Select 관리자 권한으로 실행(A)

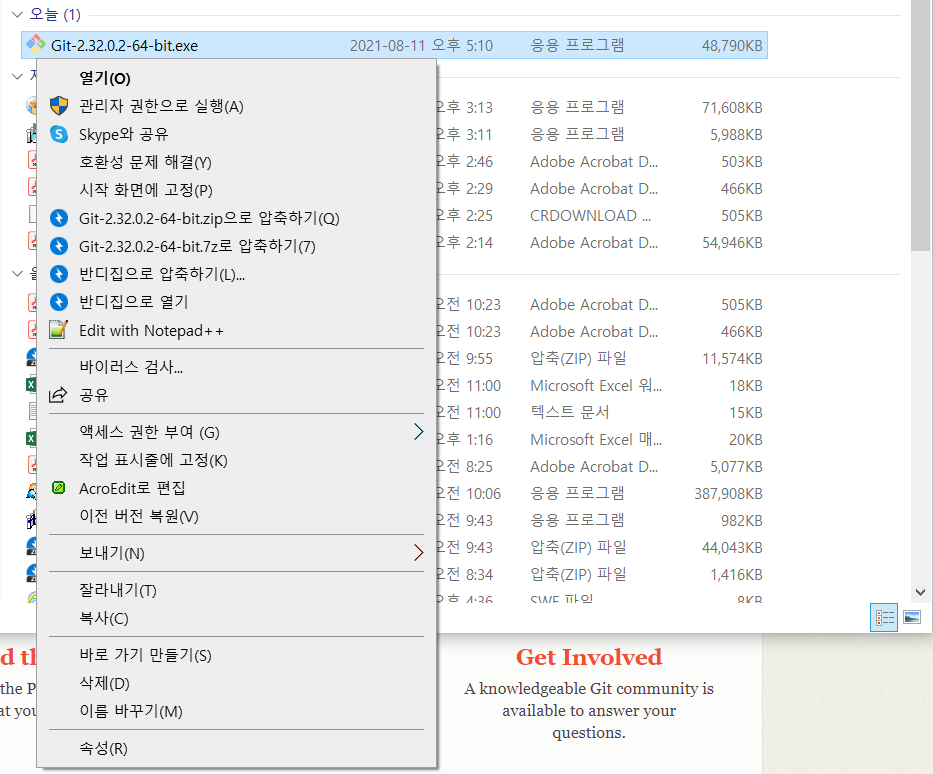(x=236, y=106)
